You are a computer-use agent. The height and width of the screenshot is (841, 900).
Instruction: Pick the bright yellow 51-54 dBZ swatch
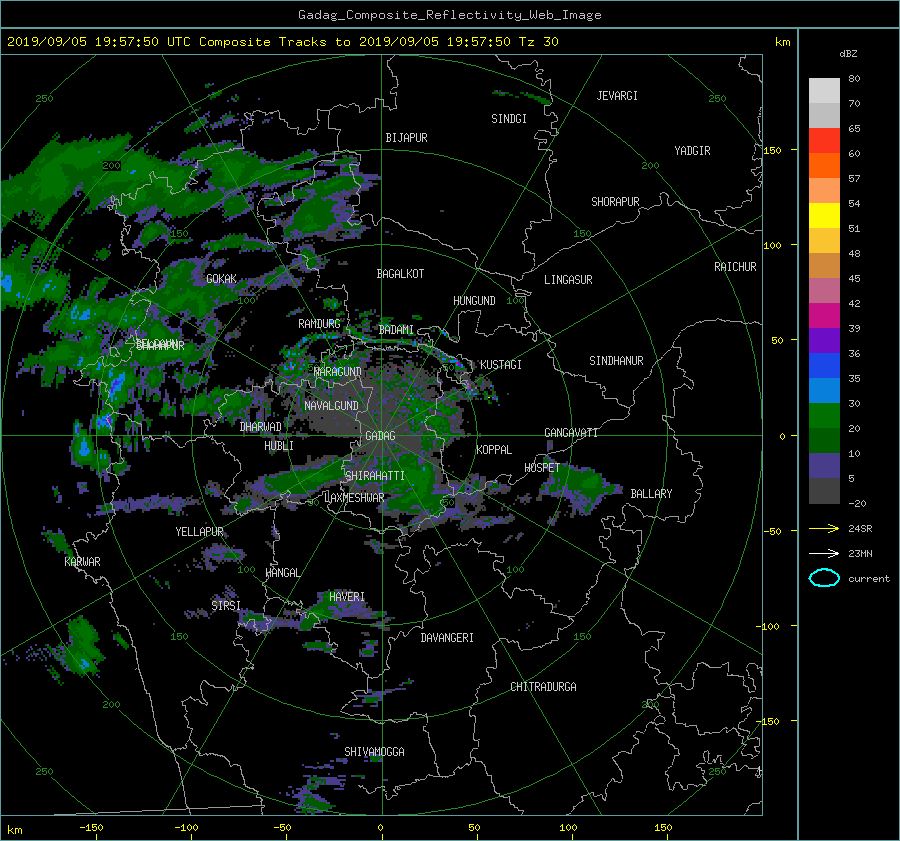tap(824, 216)
